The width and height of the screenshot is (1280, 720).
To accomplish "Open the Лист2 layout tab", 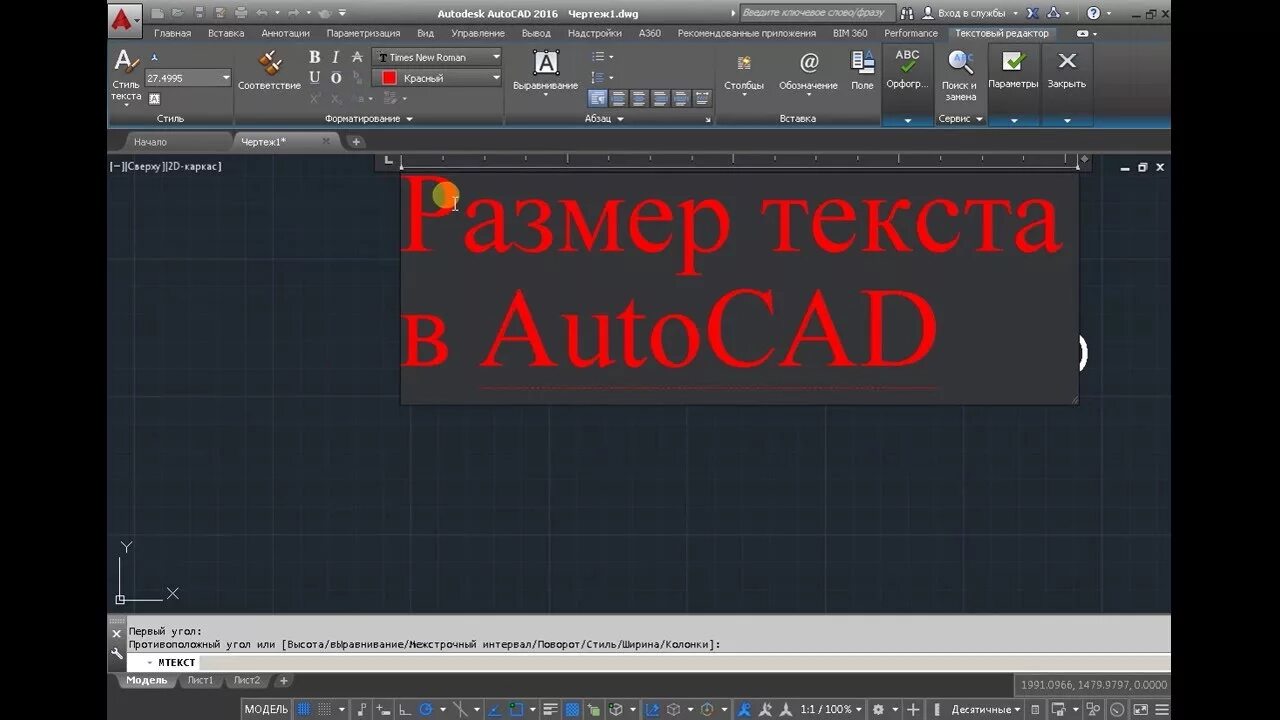I will [x=246, y=681].
